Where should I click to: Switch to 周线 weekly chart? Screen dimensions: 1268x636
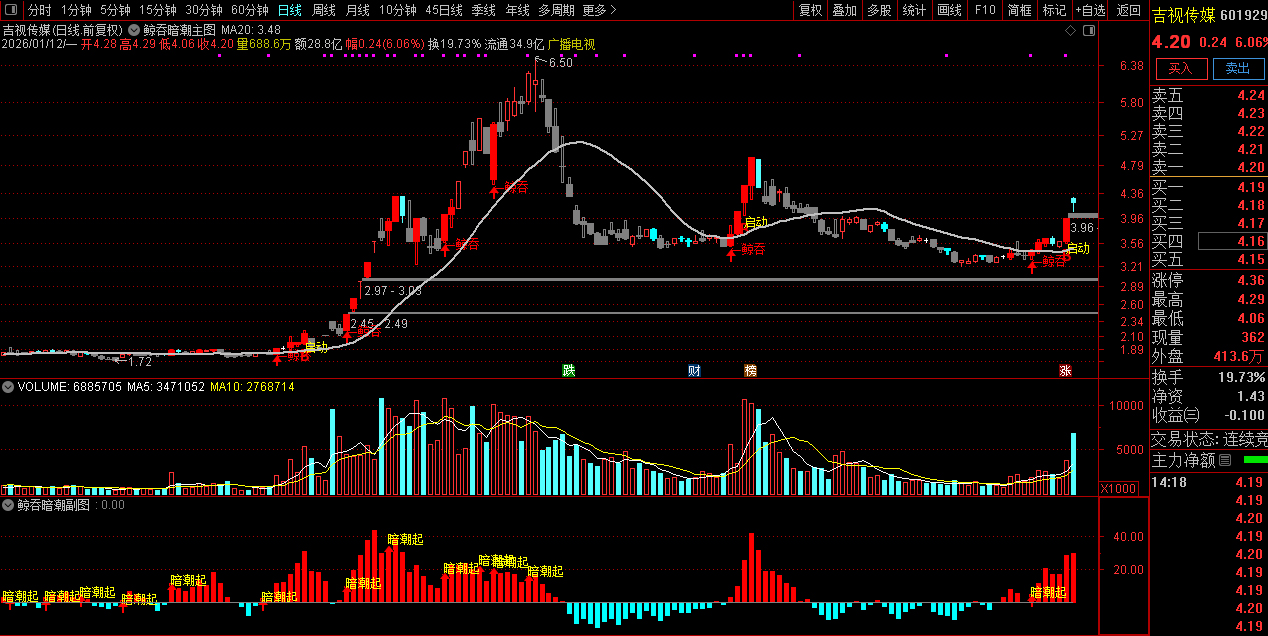point(324,10)
